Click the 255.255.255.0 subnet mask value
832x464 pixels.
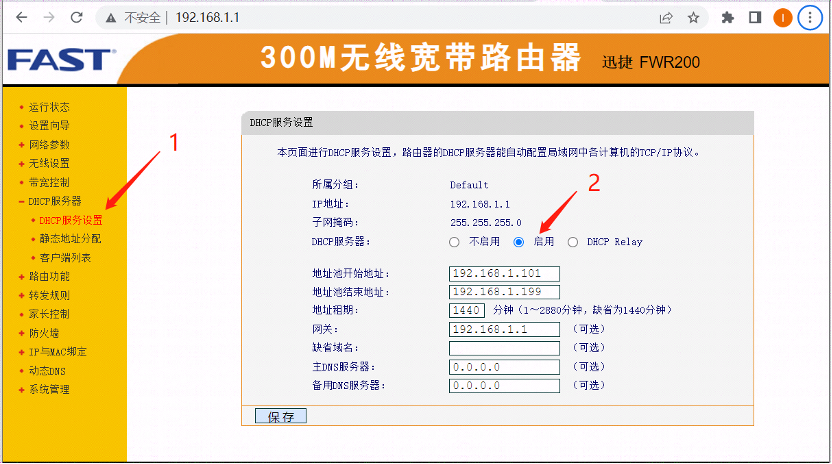[x=486, y=222]
